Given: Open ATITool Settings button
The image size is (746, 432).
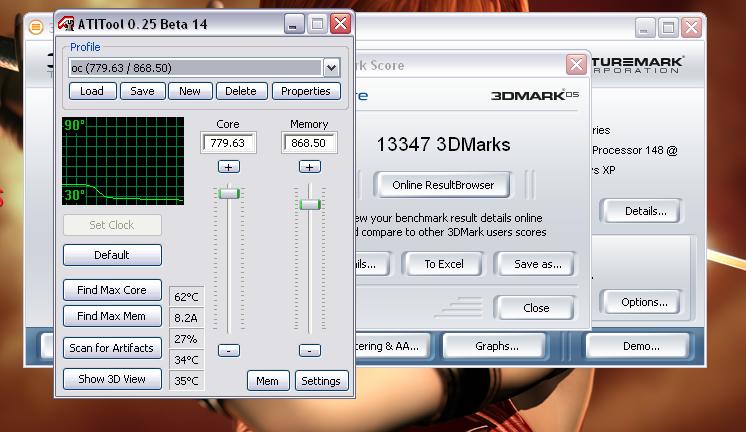Looking at the screenshot, I should pyautogui.click(x=321, y=381).
